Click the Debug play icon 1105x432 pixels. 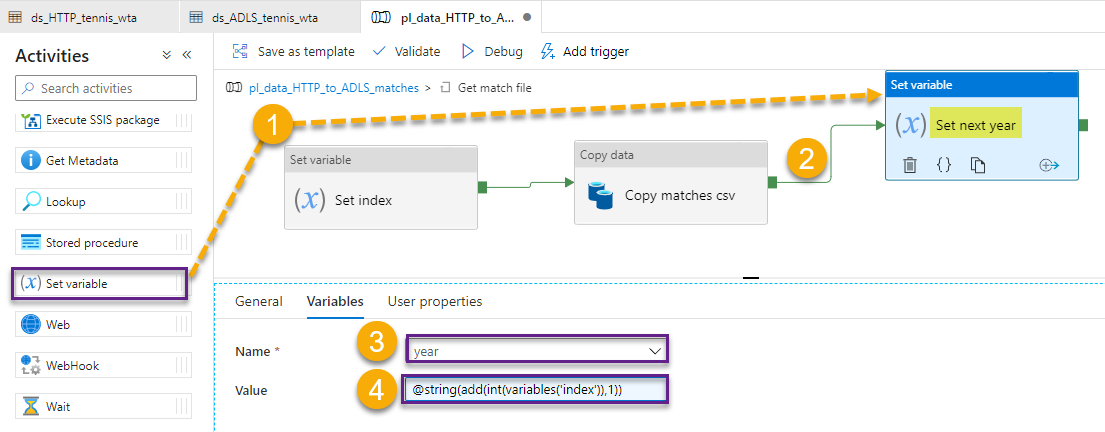pos(467,51)
